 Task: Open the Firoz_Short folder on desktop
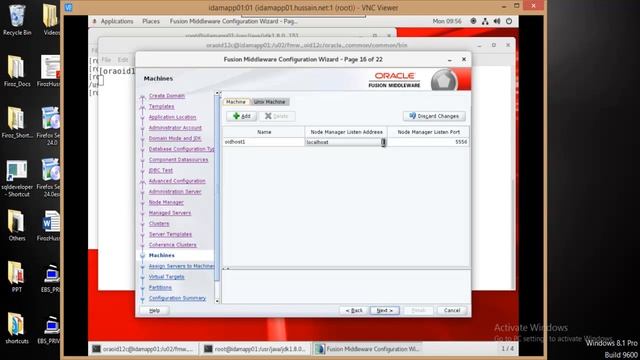coord(17,122)
